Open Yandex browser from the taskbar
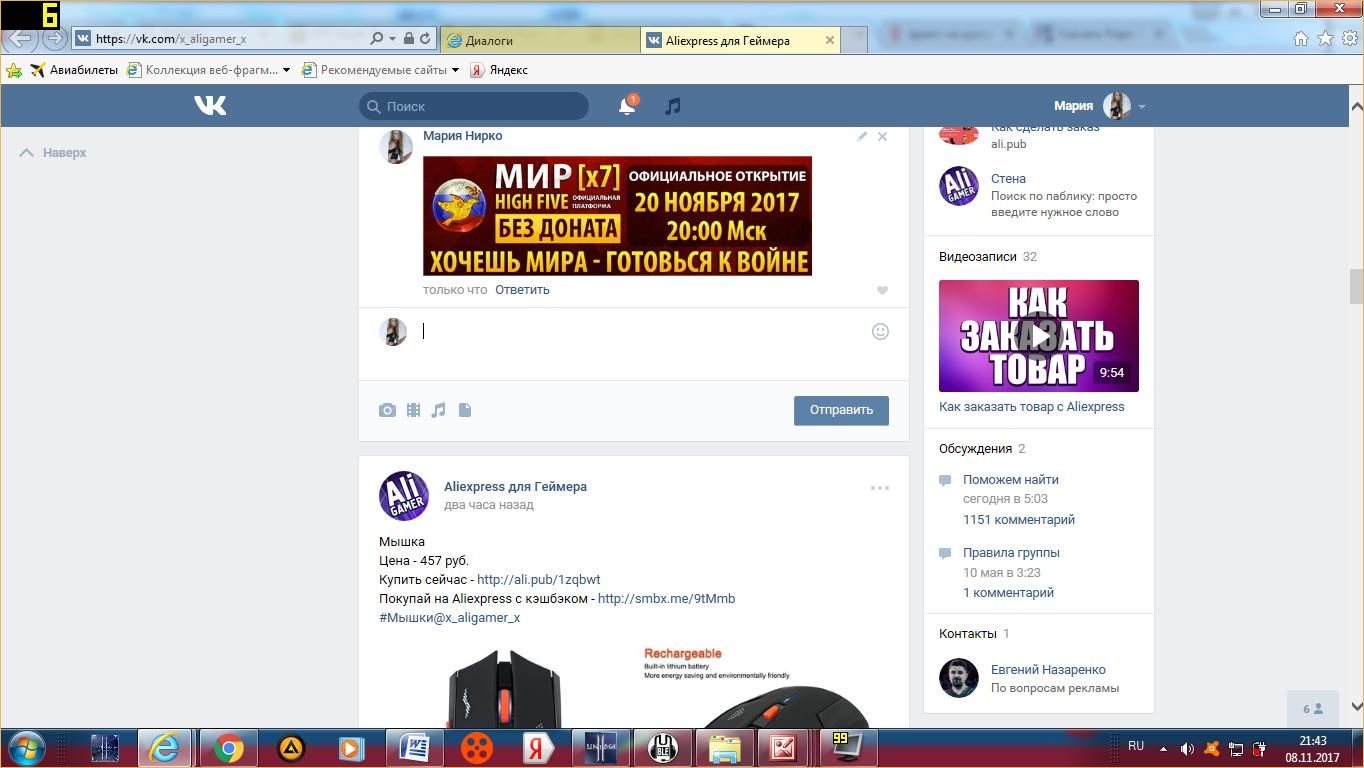The width and height of the screenshot is (1364, 768). tap(538, 748)
